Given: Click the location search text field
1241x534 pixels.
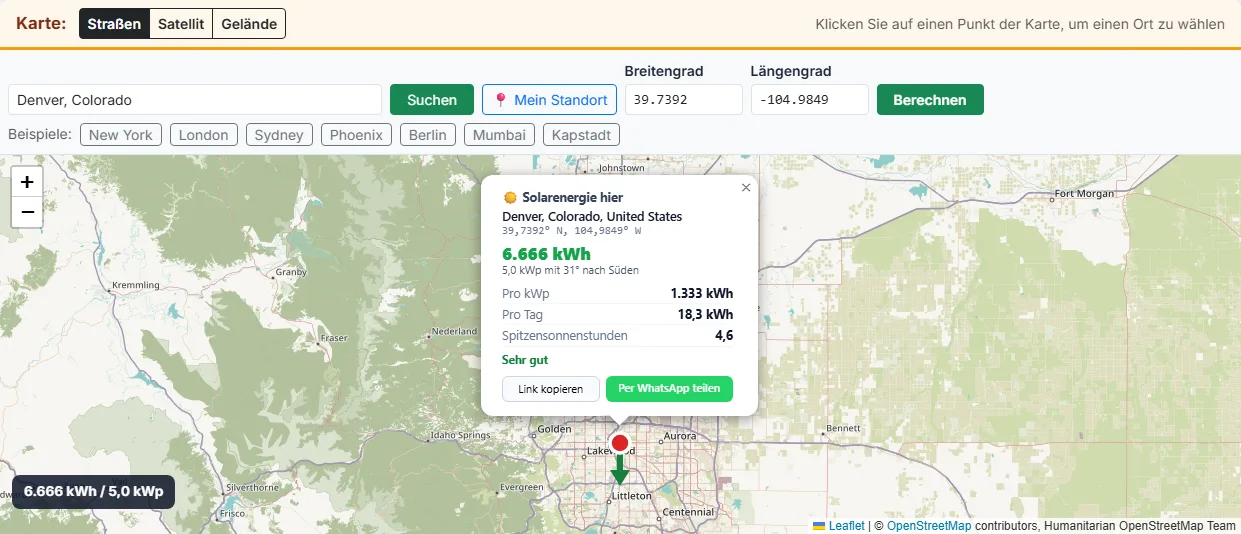Looking at the screenshot, I should point(195,100).
